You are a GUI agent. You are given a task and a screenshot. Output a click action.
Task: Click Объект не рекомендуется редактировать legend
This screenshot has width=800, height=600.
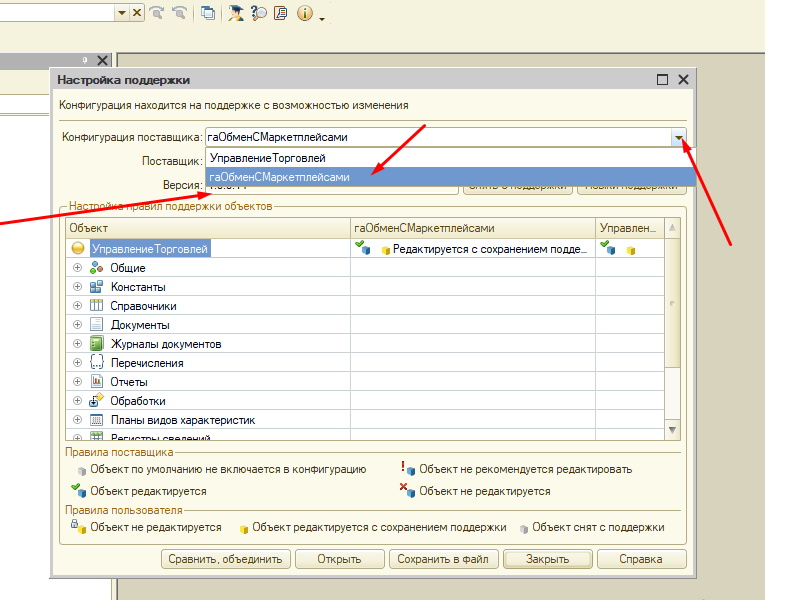click(x=526, y=469)
